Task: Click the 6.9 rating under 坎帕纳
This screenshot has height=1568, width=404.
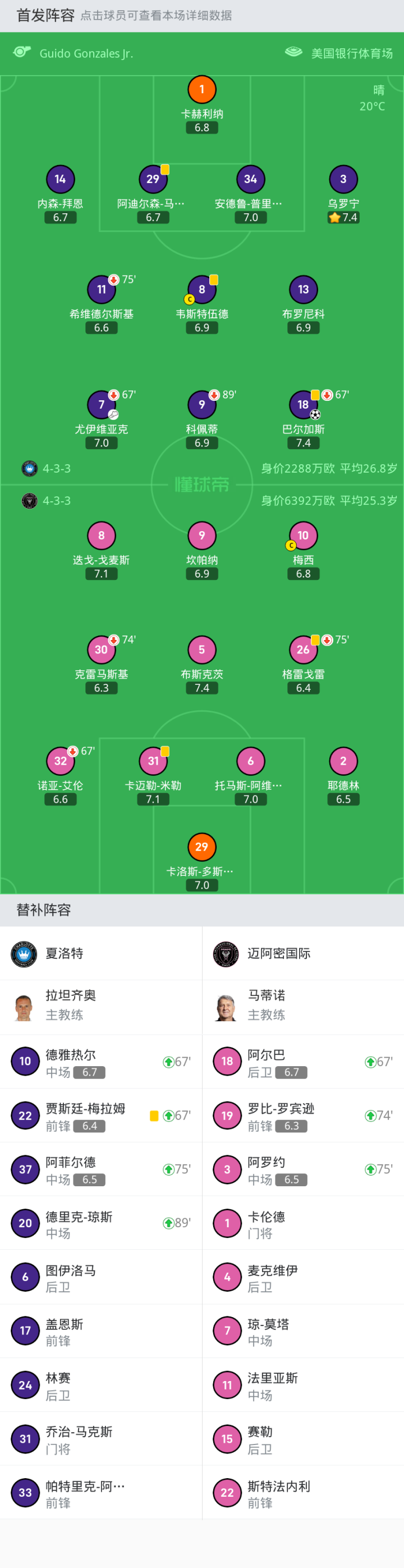Action: (202, 573)
